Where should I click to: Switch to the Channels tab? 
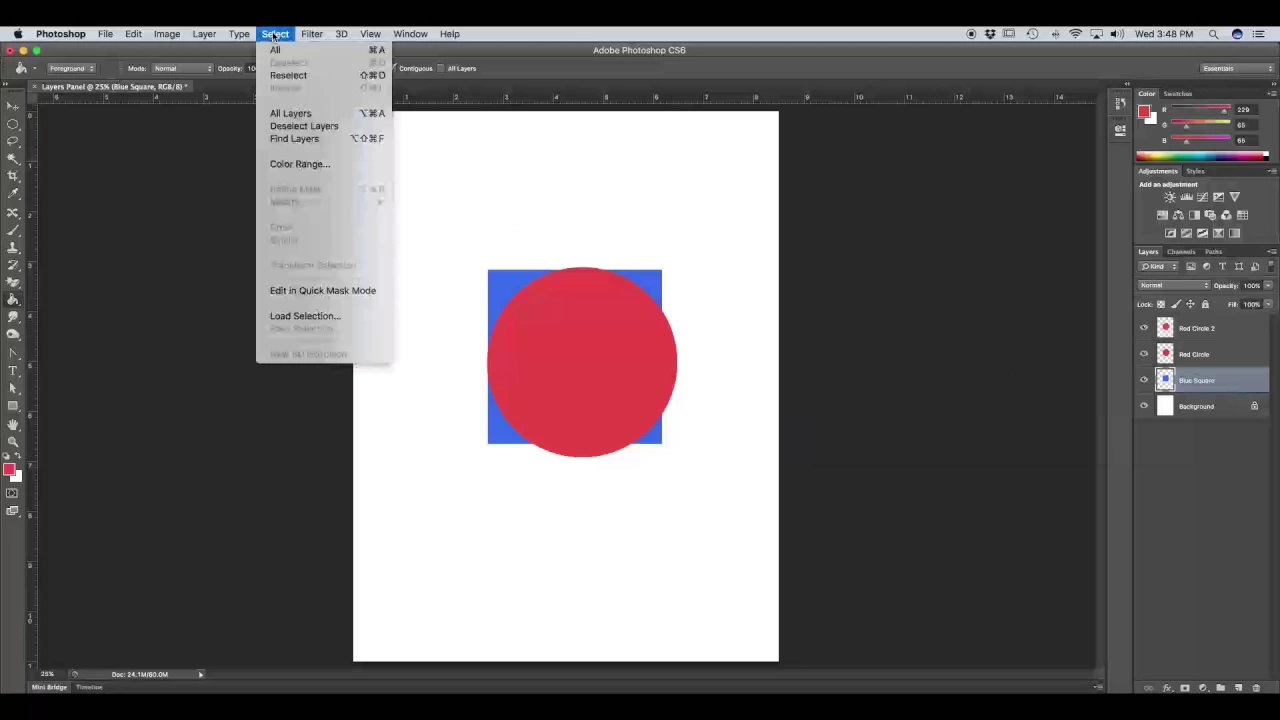1181,252
